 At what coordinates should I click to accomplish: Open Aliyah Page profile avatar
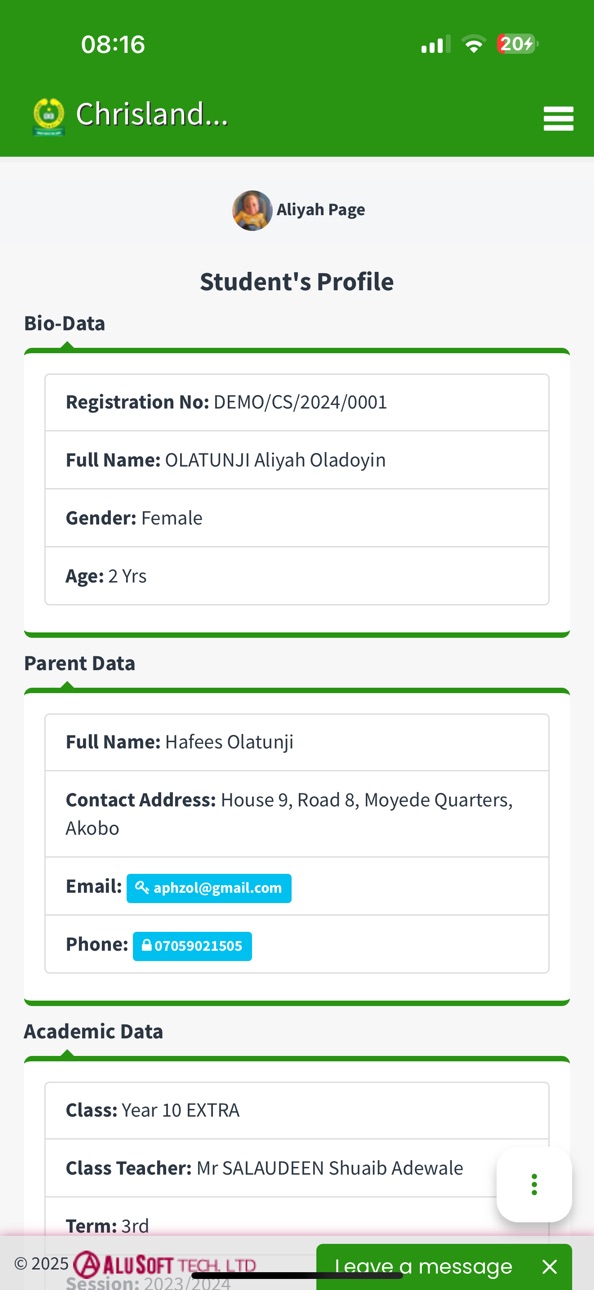[252, 210]
